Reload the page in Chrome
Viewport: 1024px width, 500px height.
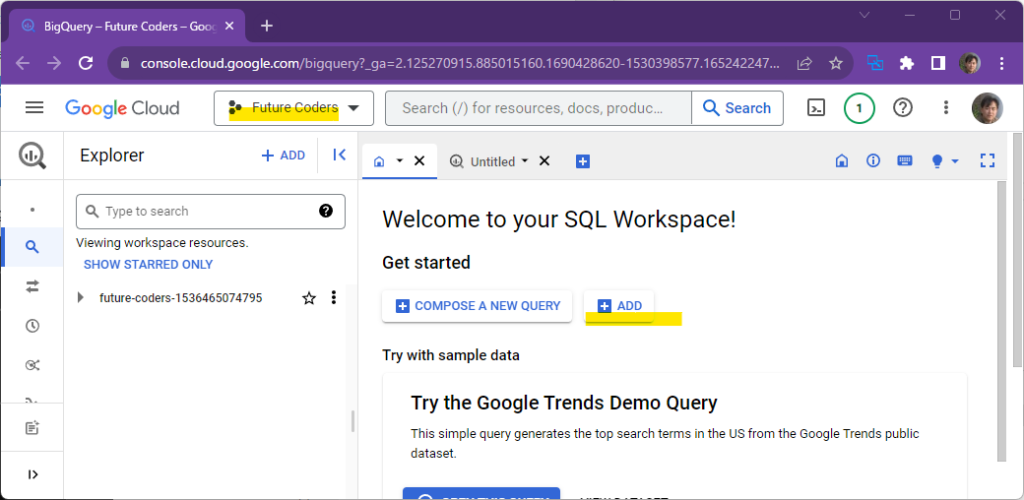pos(86,63)
